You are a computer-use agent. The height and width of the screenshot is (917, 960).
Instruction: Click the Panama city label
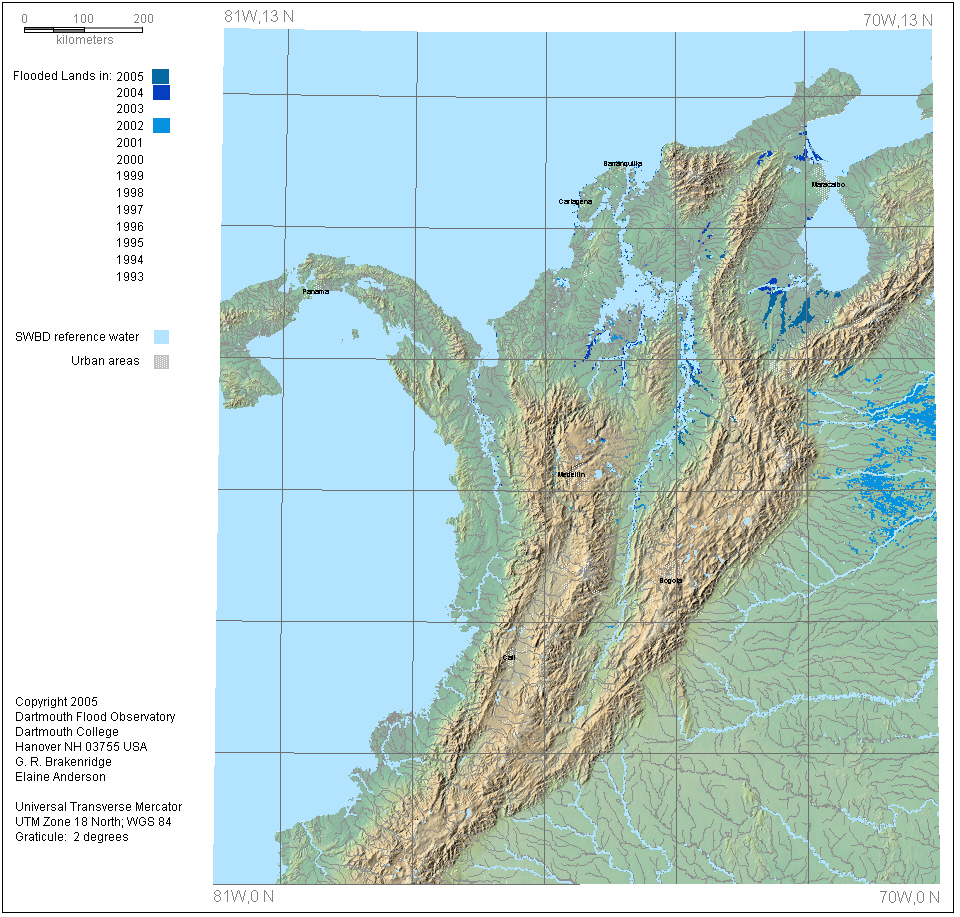click(315, 291)
